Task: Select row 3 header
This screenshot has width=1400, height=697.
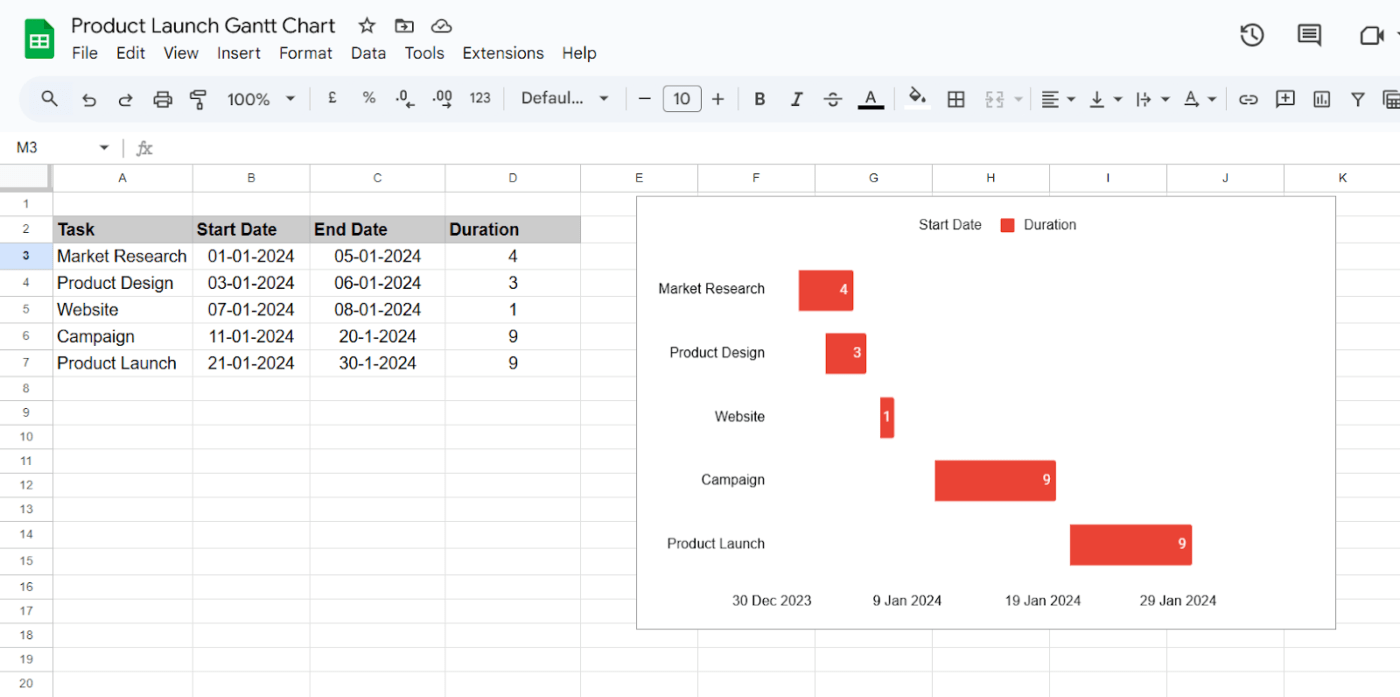Action: click(x=26, y=256)
